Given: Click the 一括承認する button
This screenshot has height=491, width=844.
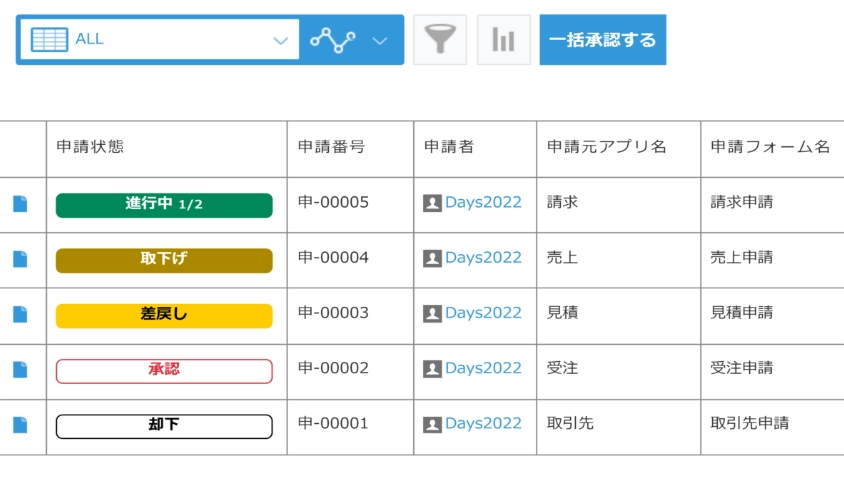Looking at the screenshot, I should (602, 40).
